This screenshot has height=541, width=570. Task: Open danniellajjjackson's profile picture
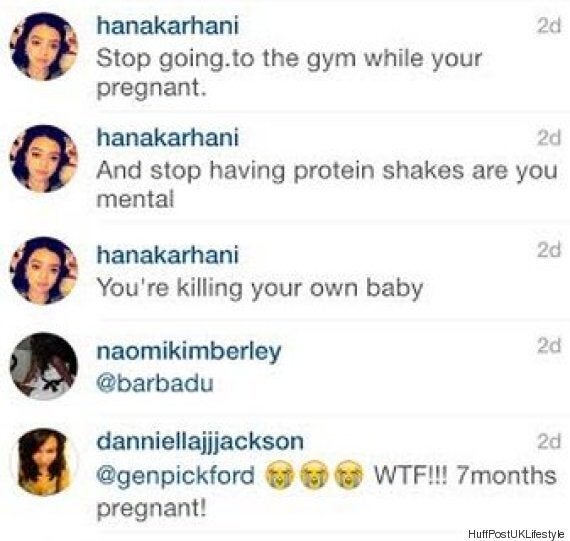(44, 462)
